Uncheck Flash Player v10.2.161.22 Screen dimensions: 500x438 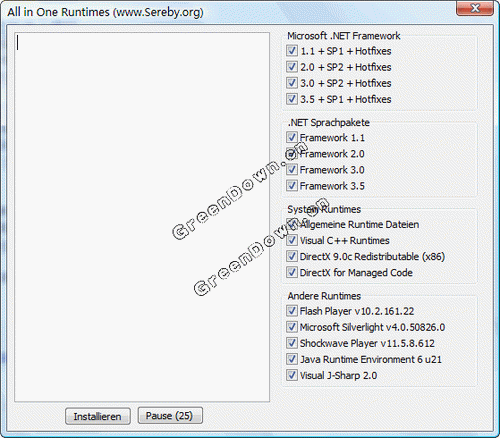tap(292, 311)
